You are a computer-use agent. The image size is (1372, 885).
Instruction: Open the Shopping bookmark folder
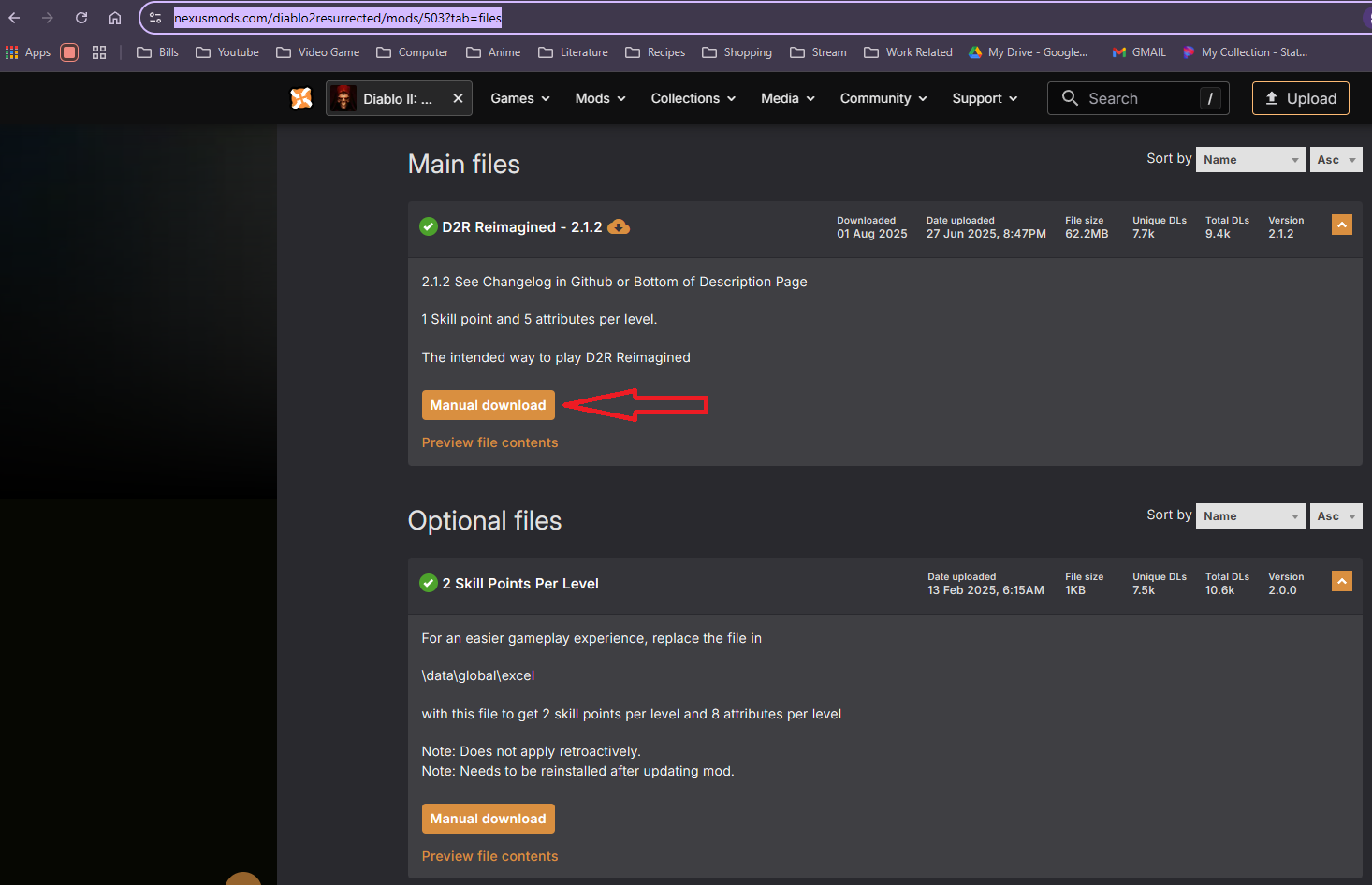click(737, 52)
